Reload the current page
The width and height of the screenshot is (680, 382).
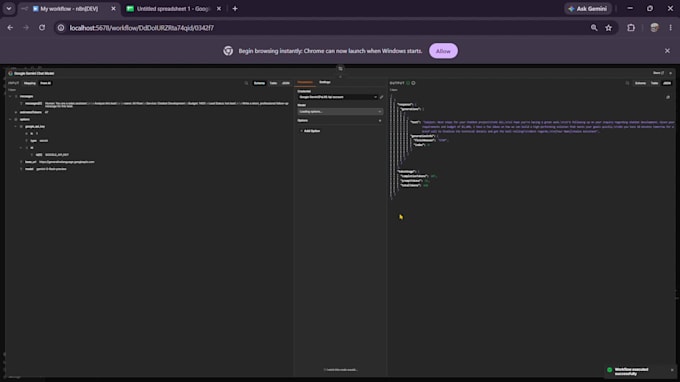[42, 28]
